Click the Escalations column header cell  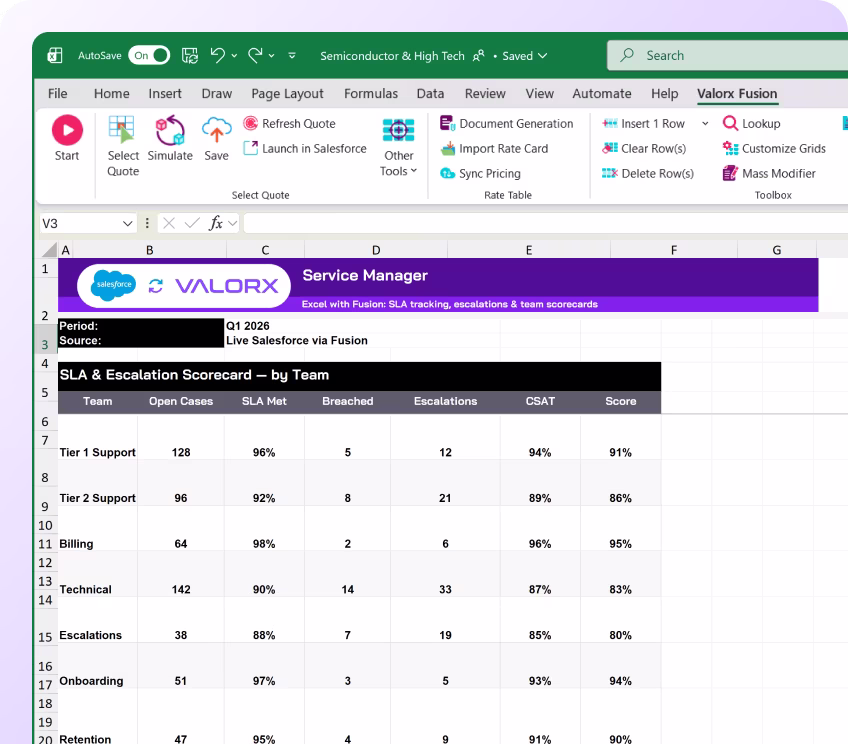(x=445, y=401)
